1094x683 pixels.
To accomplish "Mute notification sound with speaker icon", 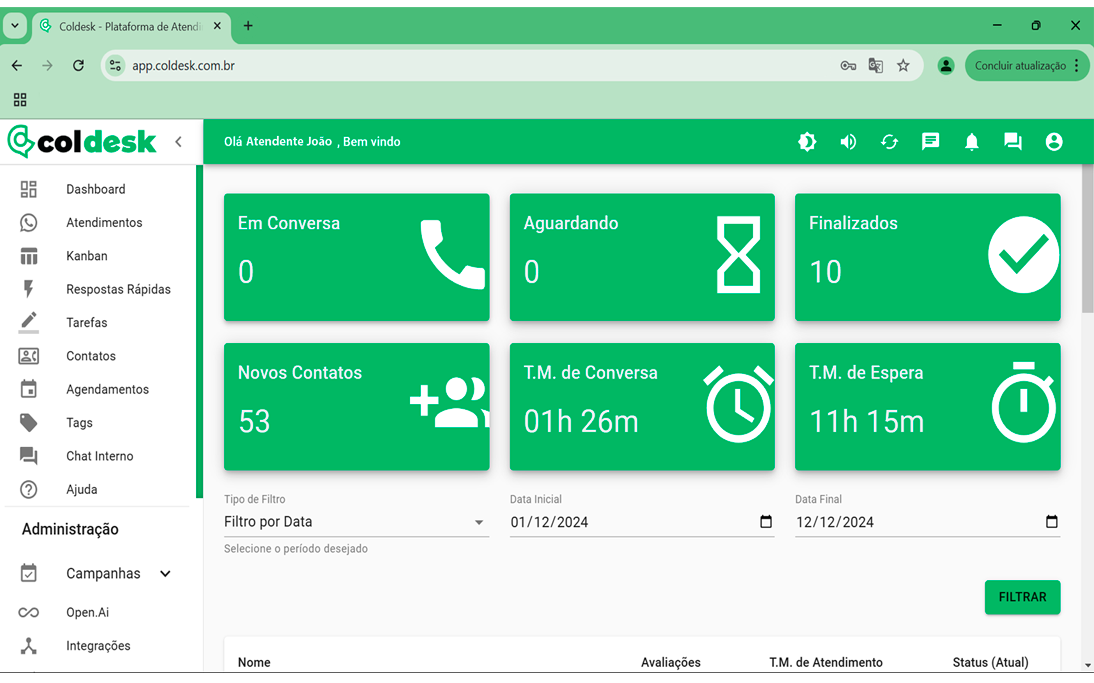I will [x=848, y=142].
